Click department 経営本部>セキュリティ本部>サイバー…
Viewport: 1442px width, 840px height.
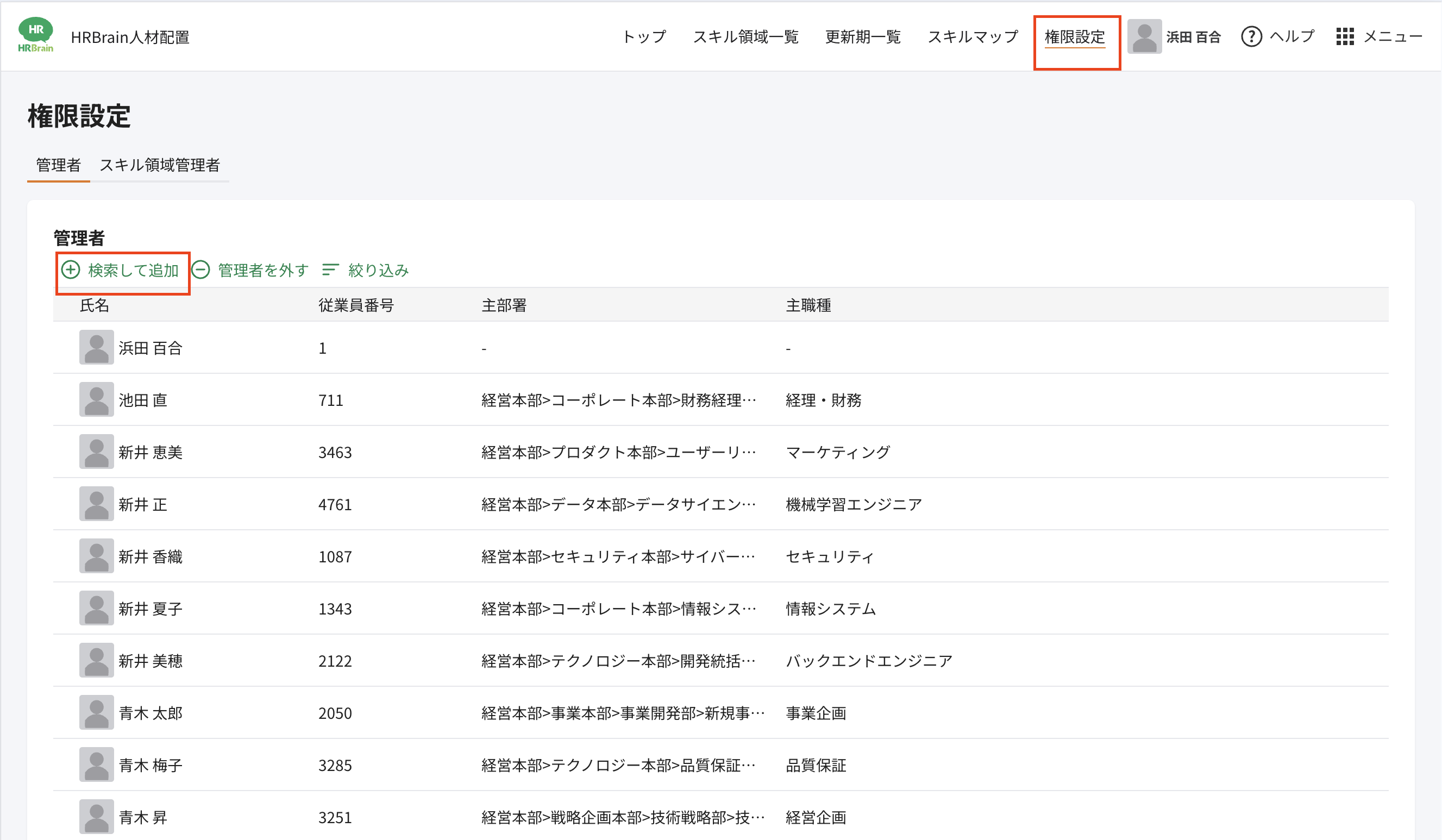point(618,557)
